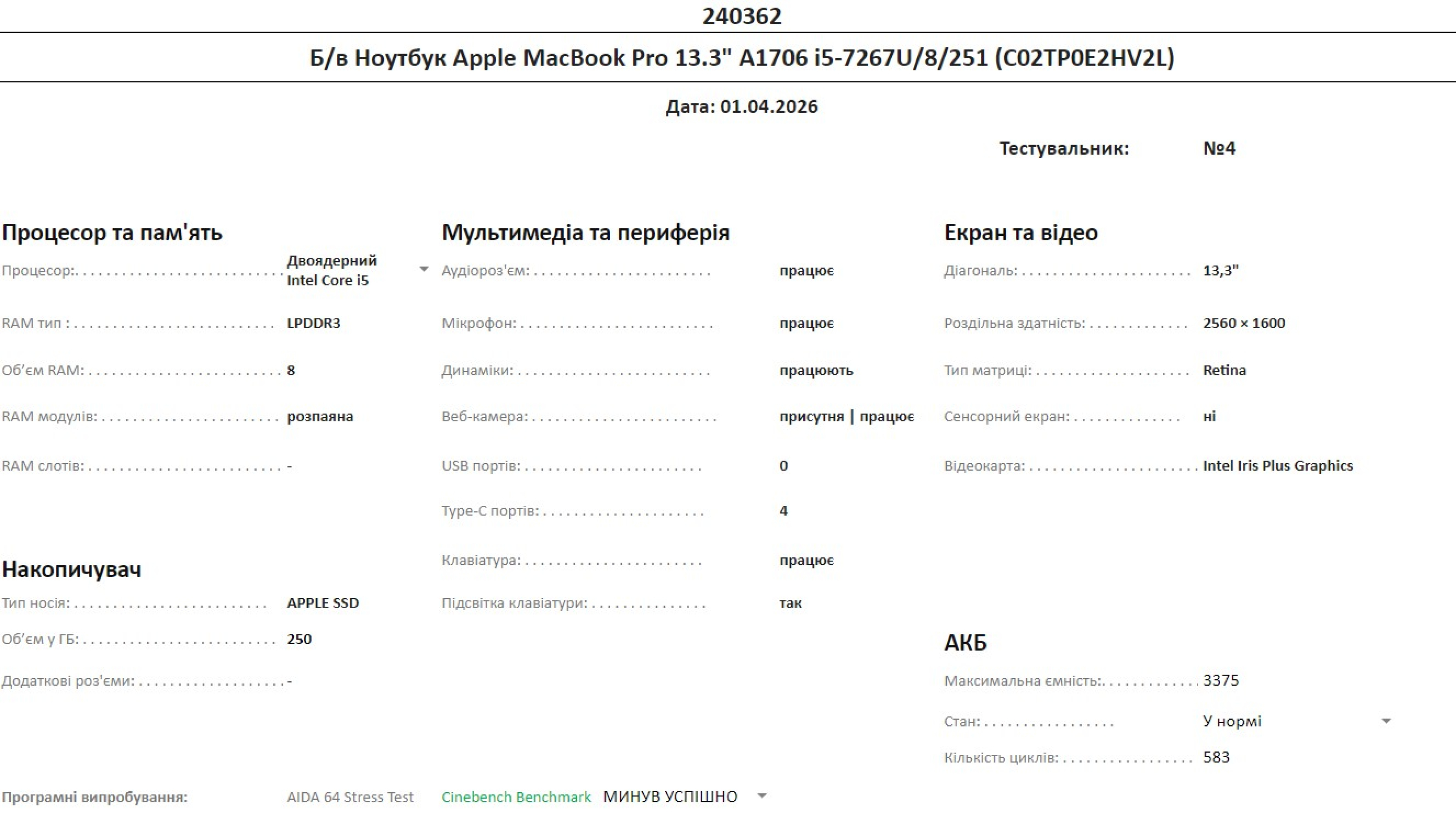Viewport: 1456px width, 813px height.
Task: Click the report number 240362
Action: point(742,16)
